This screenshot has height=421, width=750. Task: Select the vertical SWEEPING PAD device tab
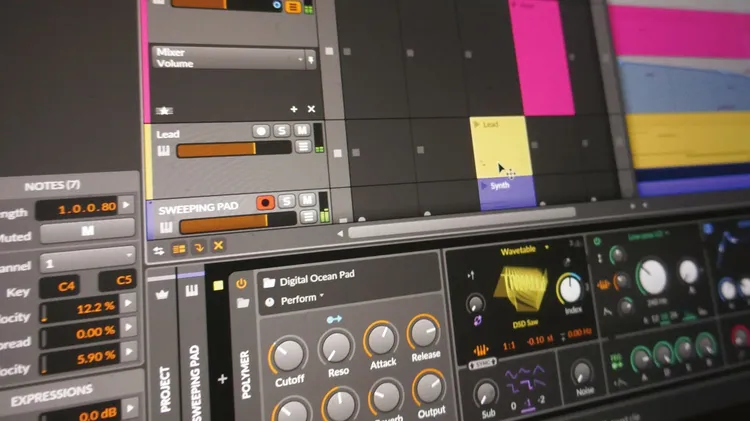[x=195, y=383]
